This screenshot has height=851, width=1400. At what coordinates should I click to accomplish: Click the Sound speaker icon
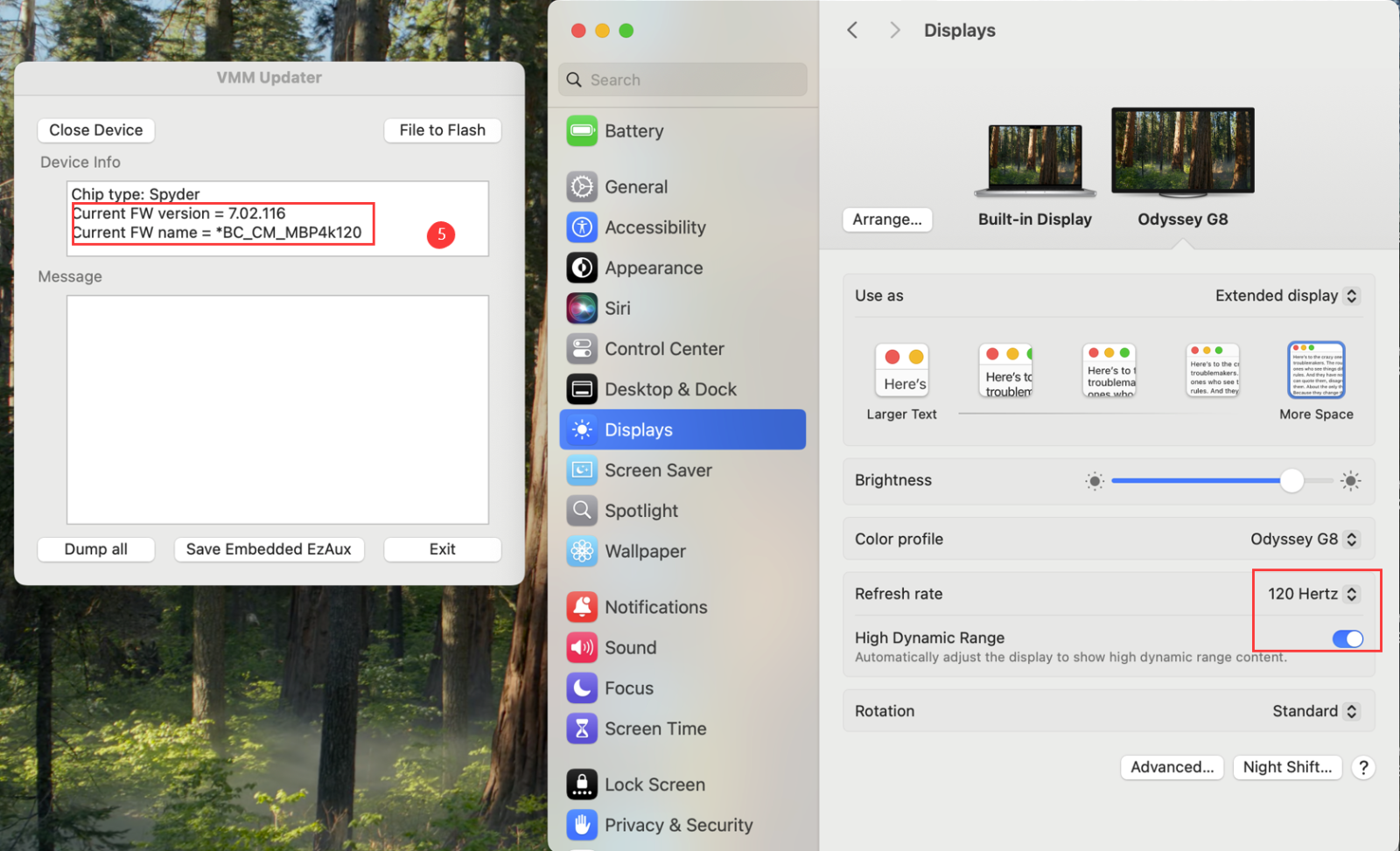point(582,647)
